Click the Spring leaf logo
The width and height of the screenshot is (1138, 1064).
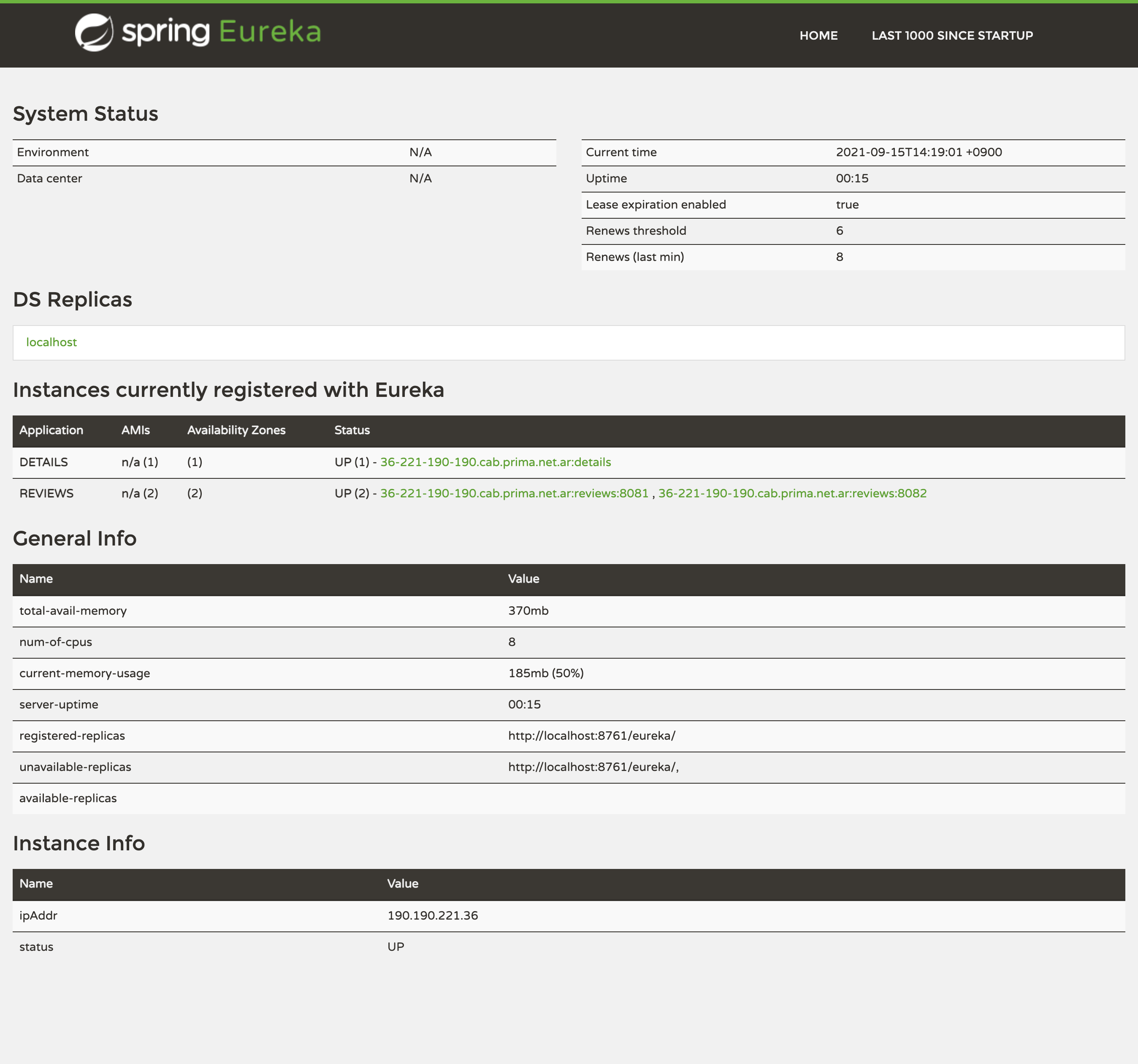[95, 32]
